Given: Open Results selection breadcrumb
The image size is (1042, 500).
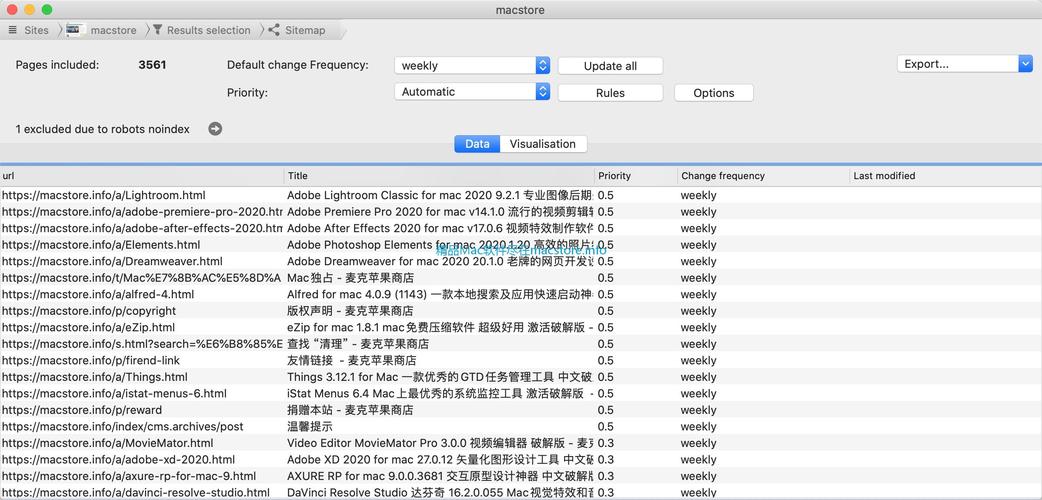Looking at the screenshot, I should coord(209,30).
